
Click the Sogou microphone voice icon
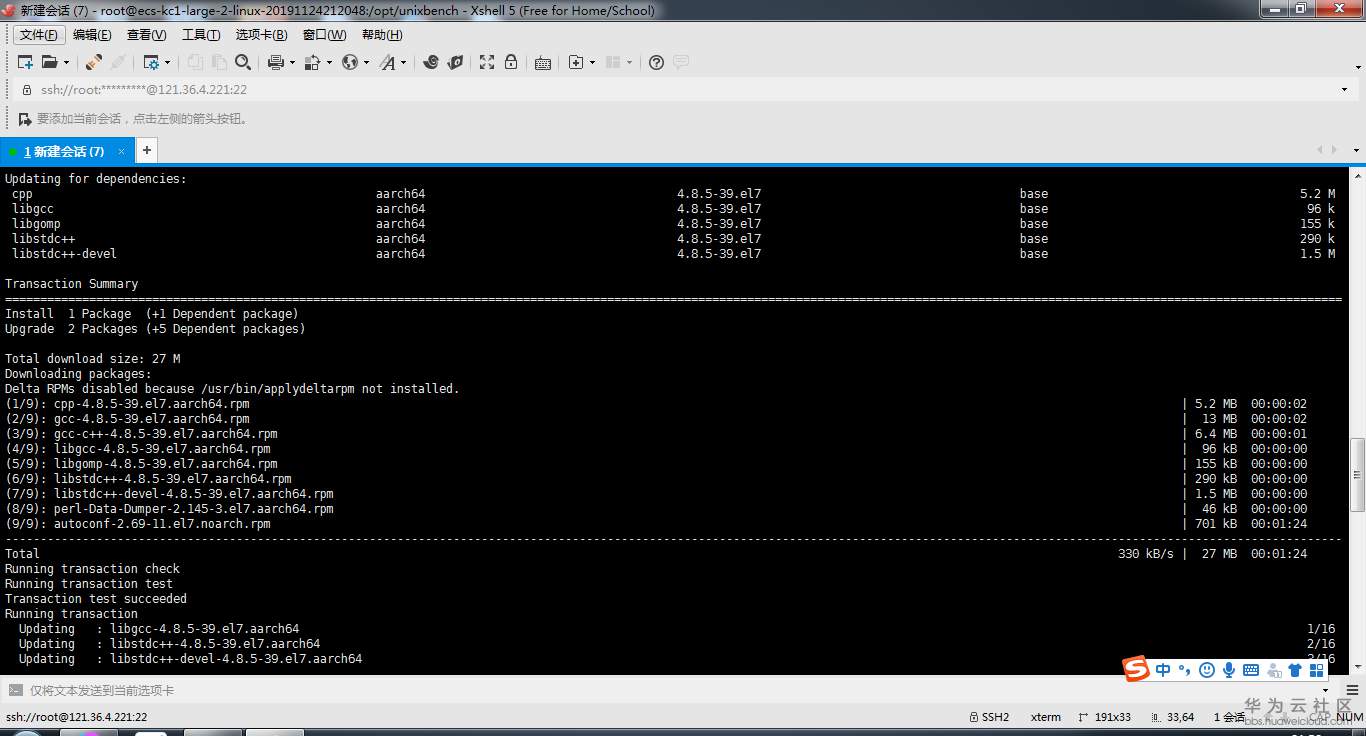tap(1228, 670)
